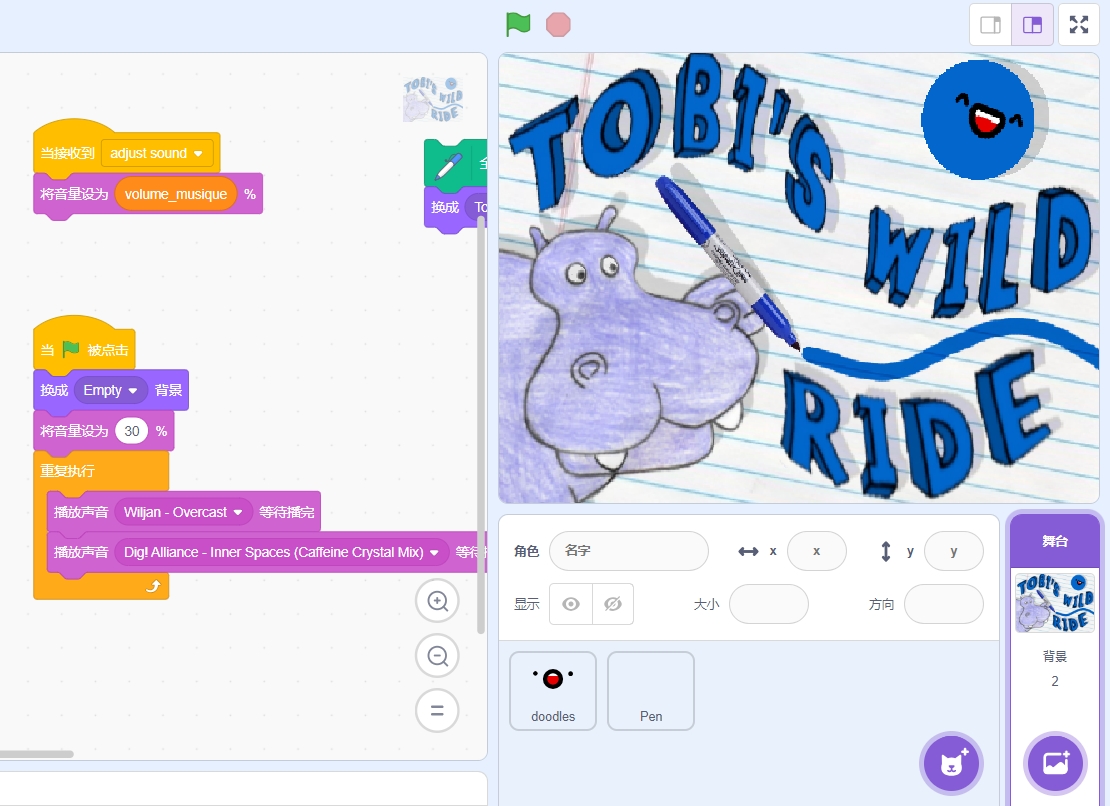Image resolution: width=1110 pixels, height=806 pixels.
Task: Open the choose sprite cat button
Action: (951, 764)
